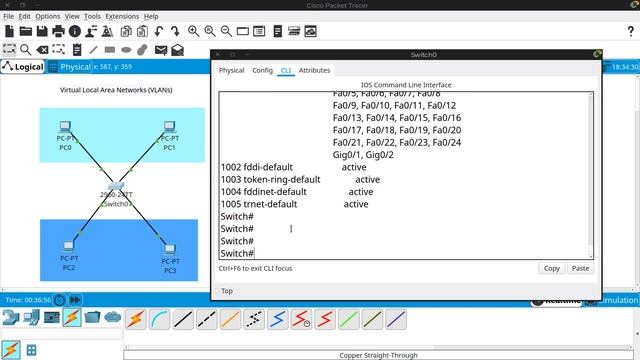Switch to the Config tab
Screen dimensions: 640x360
tap(262, 70)
